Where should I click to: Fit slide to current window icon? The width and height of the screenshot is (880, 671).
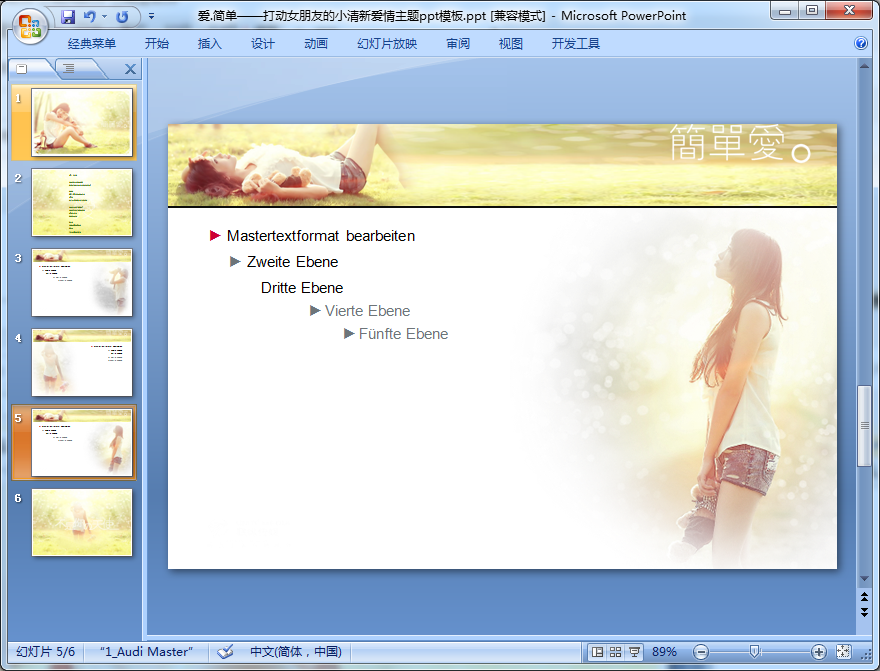pos(843,652)
